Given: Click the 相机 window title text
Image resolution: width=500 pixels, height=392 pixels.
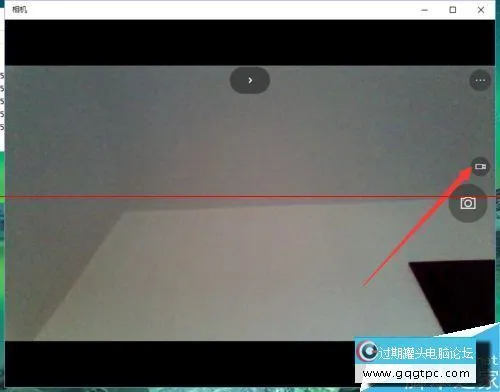Looking at the screenshot, I should 19,10.
